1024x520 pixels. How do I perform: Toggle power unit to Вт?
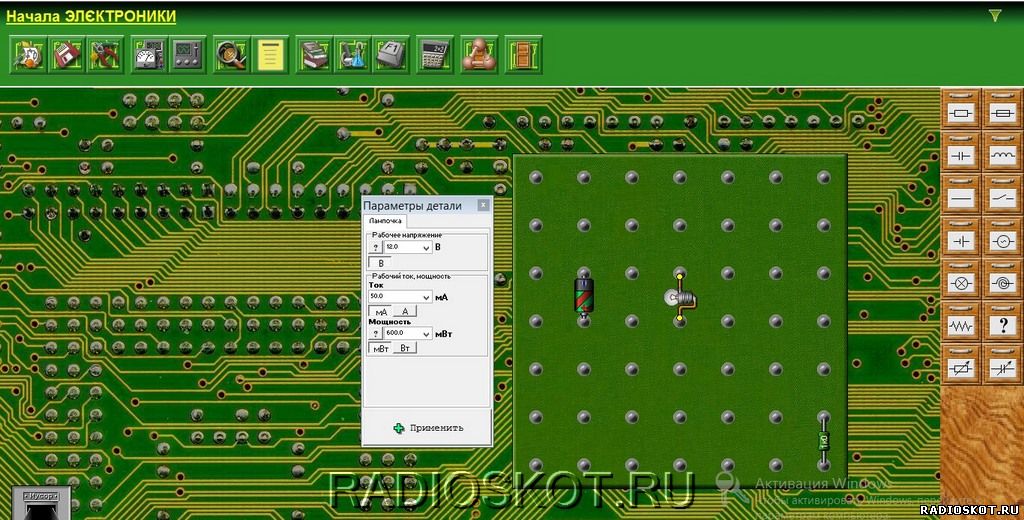pos(405,348)
